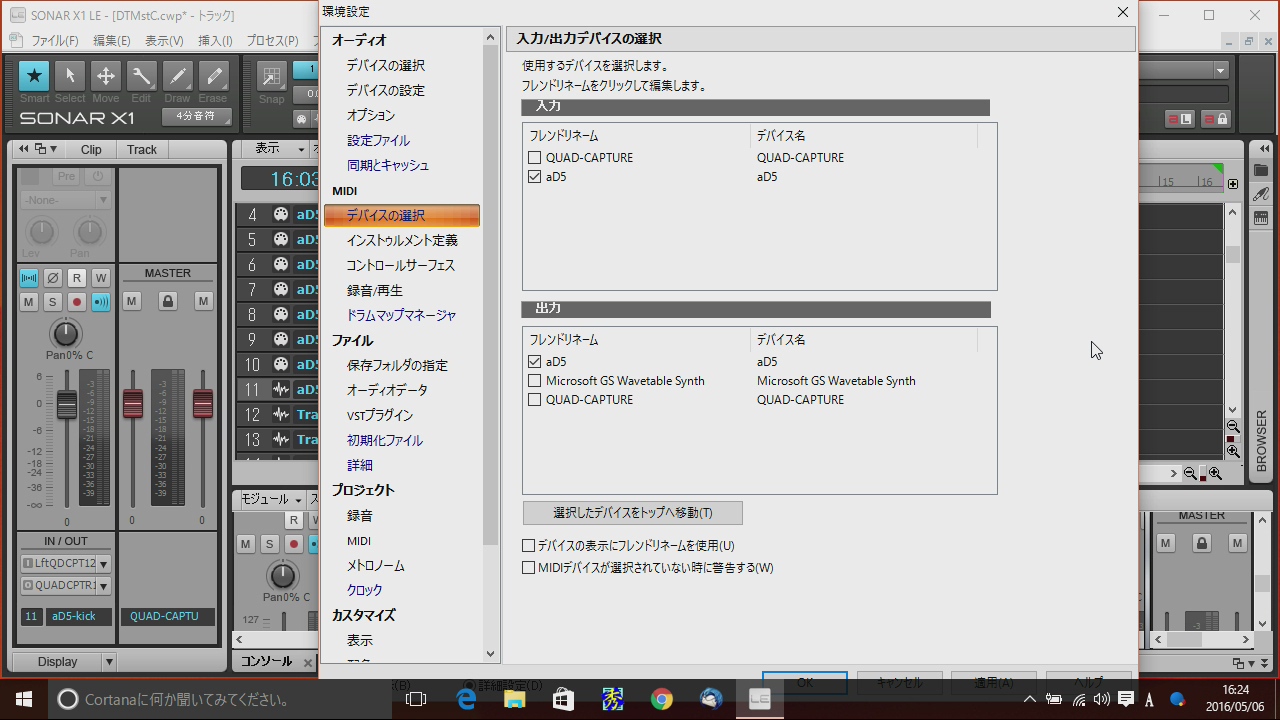The height and width of the screenshot is (720, 1280).
Task: Enable friendly names for device display checkbox
Action: pyautogui.click(x=529, y=546)
